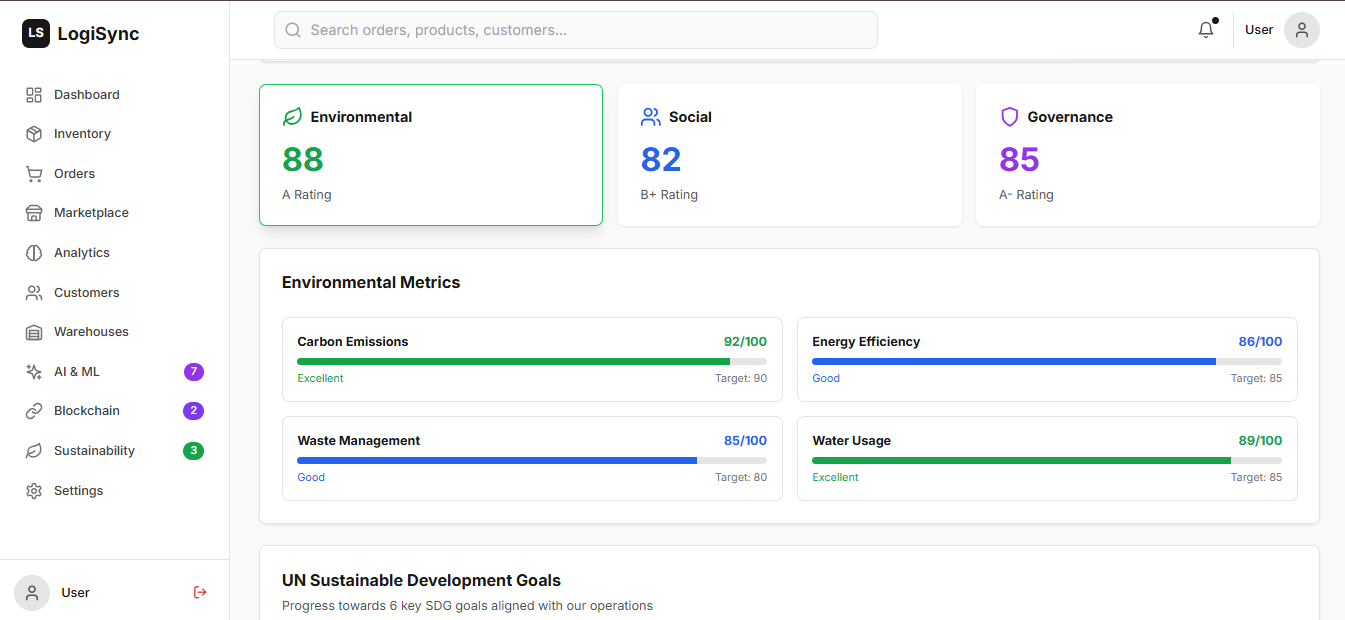Click the Good status under Waste Management
The image size is (1345, 620).
pyautogui.click(x=311, y=478)
